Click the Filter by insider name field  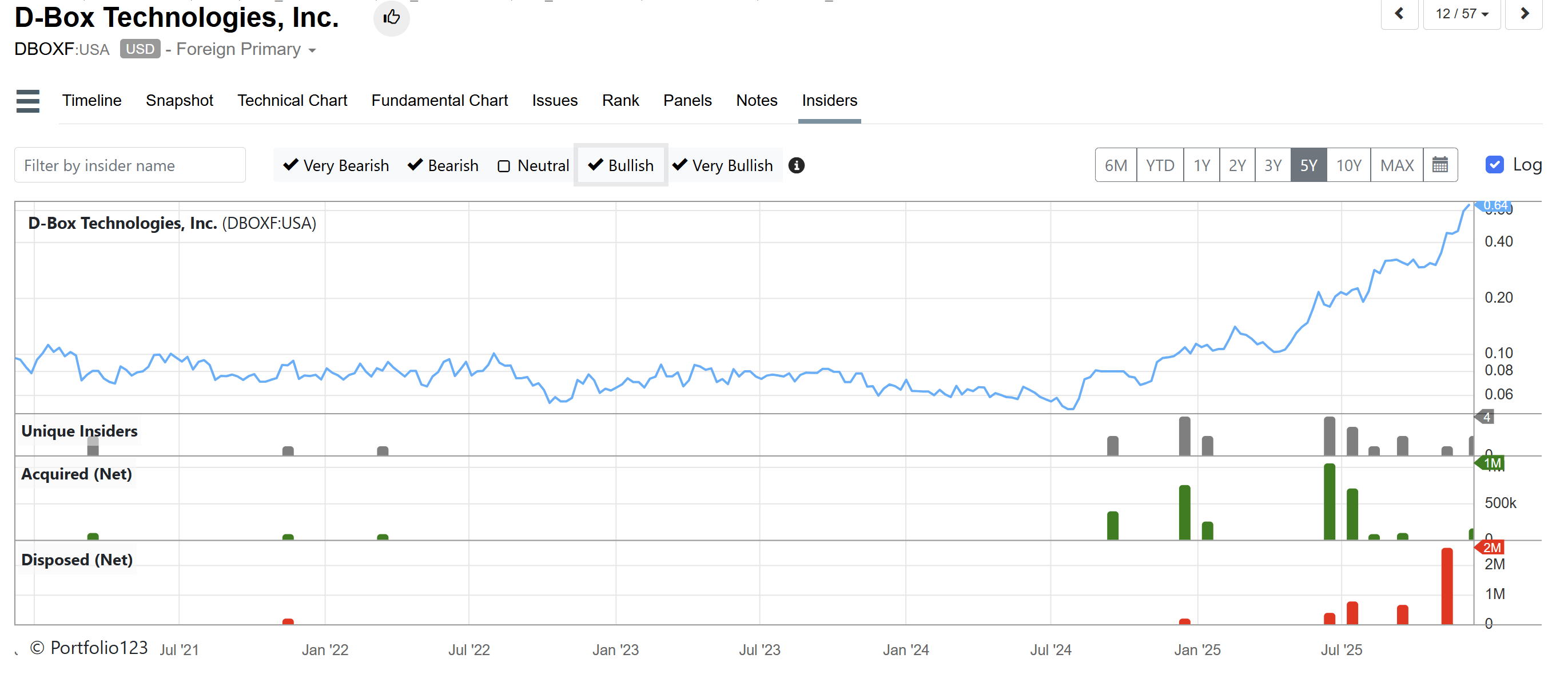pyautogui.click(x=130, y=165)
